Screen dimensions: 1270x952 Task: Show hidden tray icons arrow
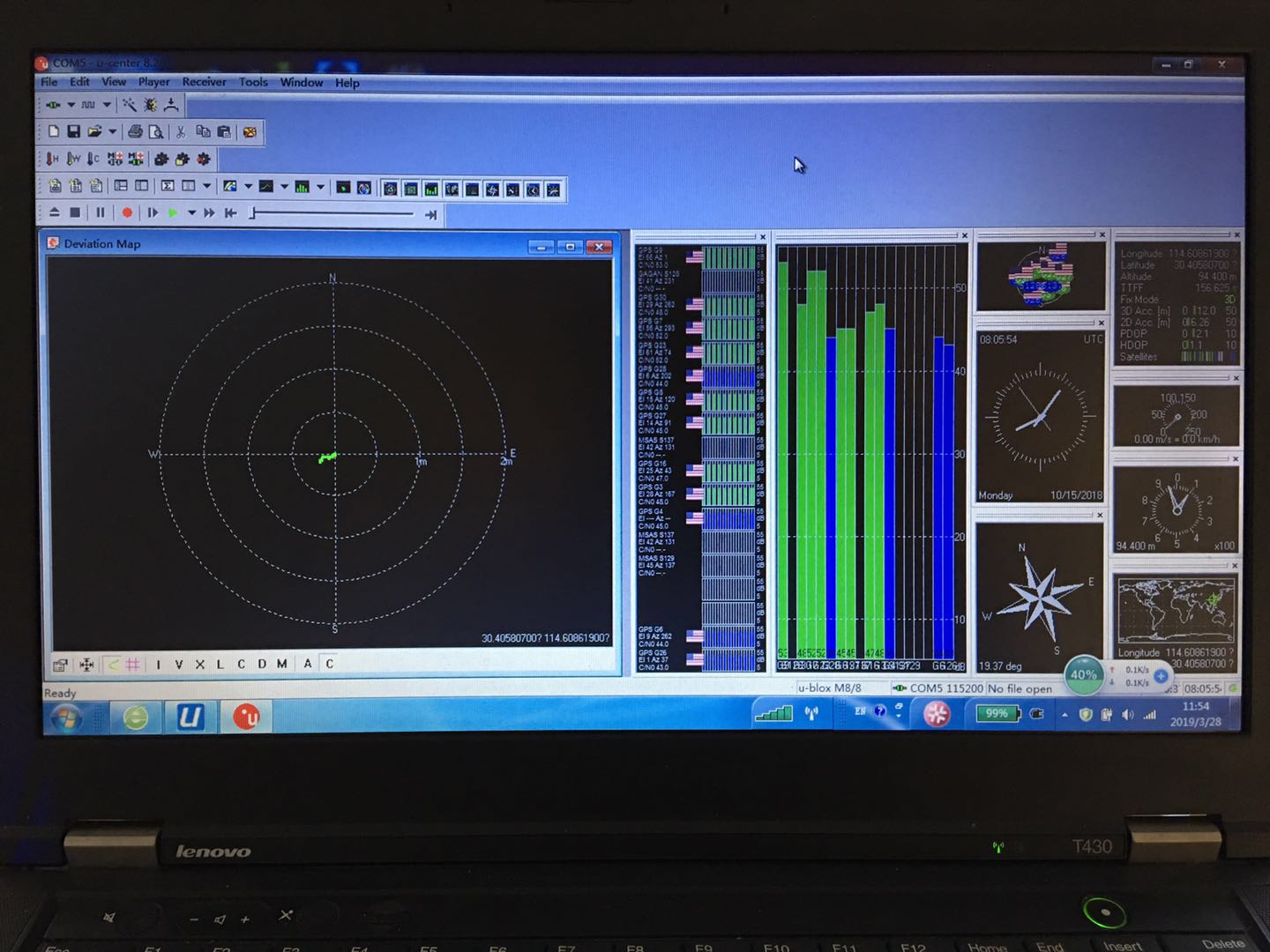coord(1065,715)
